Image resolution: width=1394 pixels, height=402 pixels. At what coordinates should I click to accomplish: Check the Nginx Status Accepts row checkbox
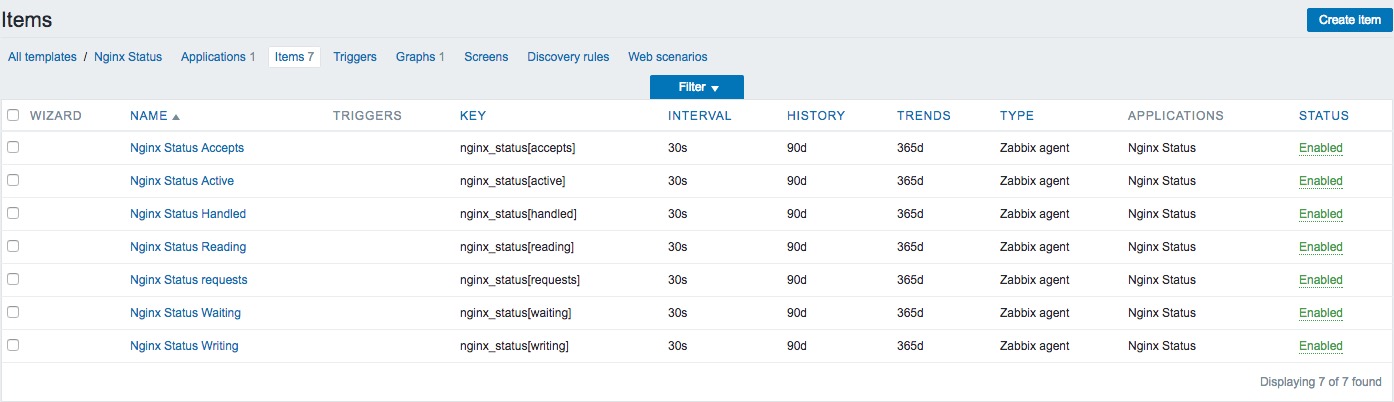(14, 147)
